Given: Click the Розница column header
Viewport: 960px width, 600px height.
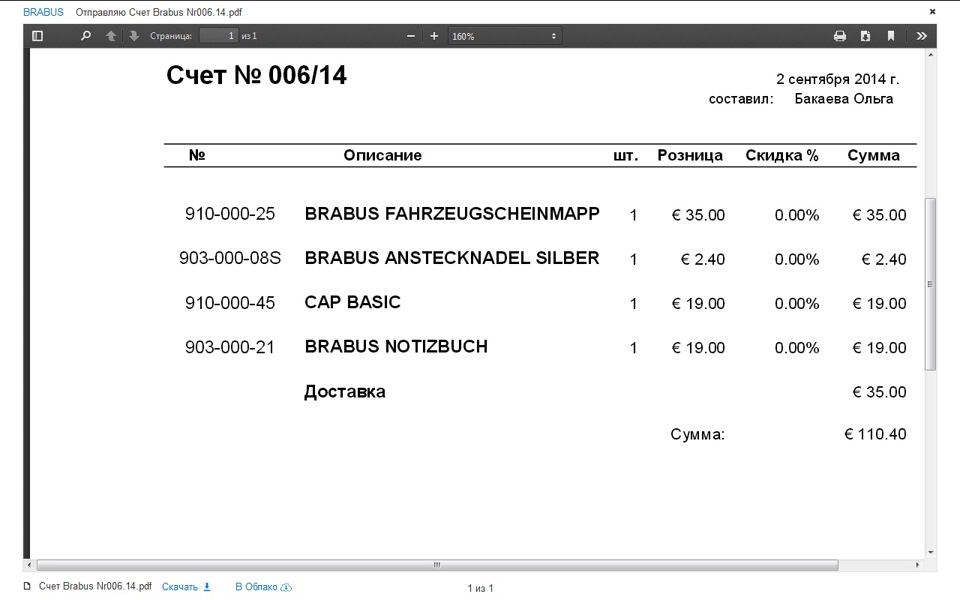Looking at the screenshot, I should point(690,155).
